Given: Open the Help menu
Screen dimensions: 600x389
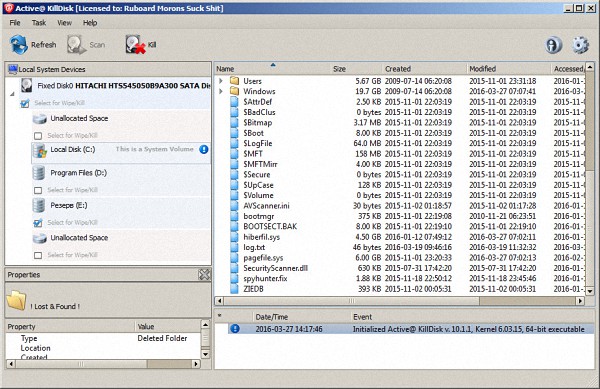Looking at the screenshot, I should [x=90, y=23].
